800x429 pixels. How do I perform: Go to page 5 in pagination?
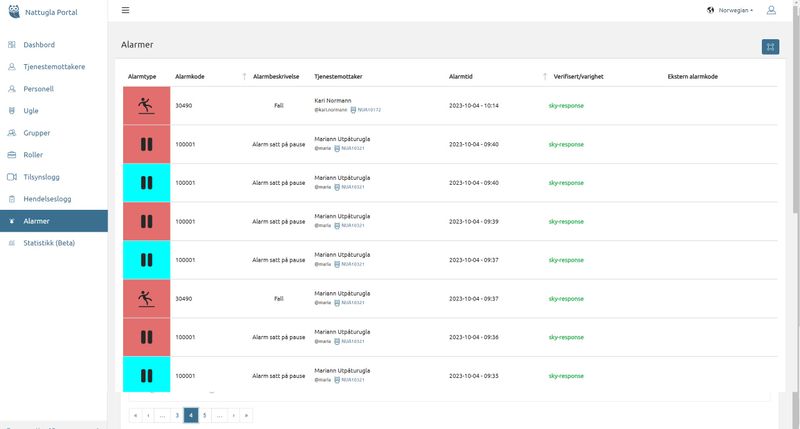coord(205,414)
